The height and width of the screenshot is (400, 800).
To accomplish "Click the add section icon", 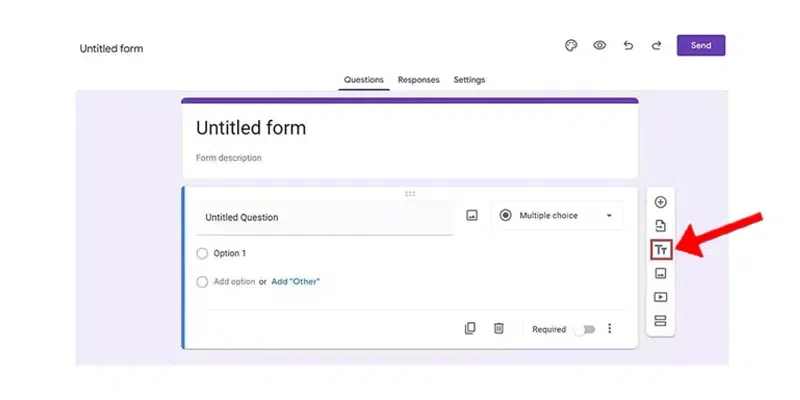I will coord(660,321).
